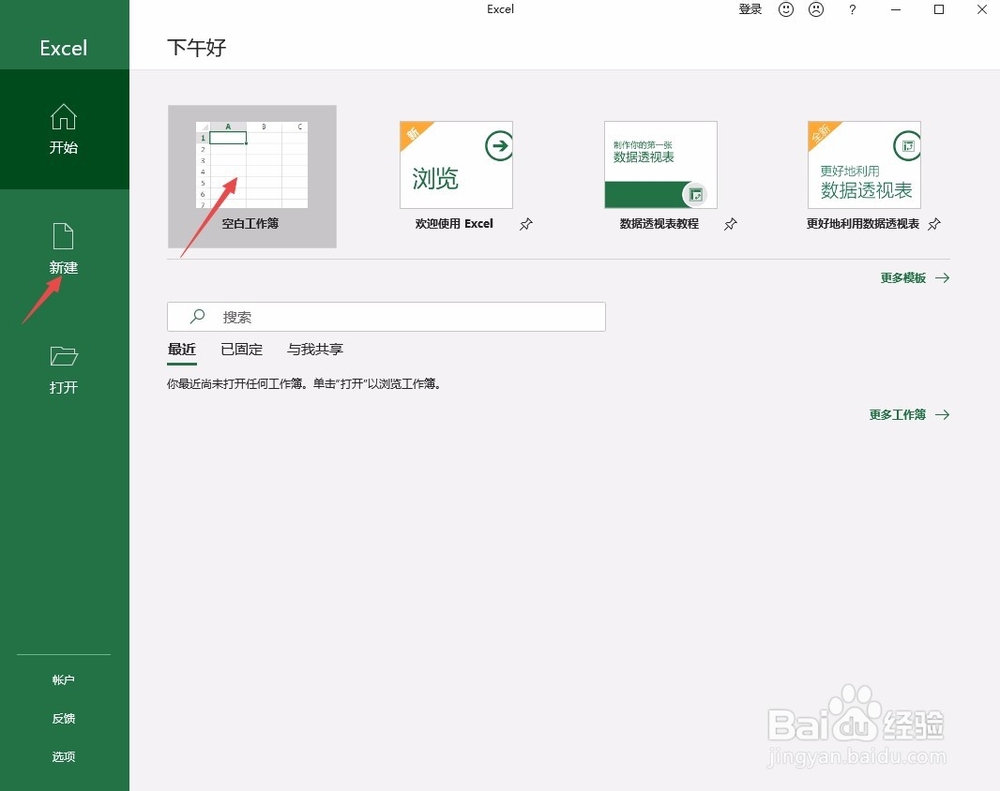1000x791 pixels.
Task: Open the 数据透视表教程 template thumbnail
Action: [x=661, y=165]
